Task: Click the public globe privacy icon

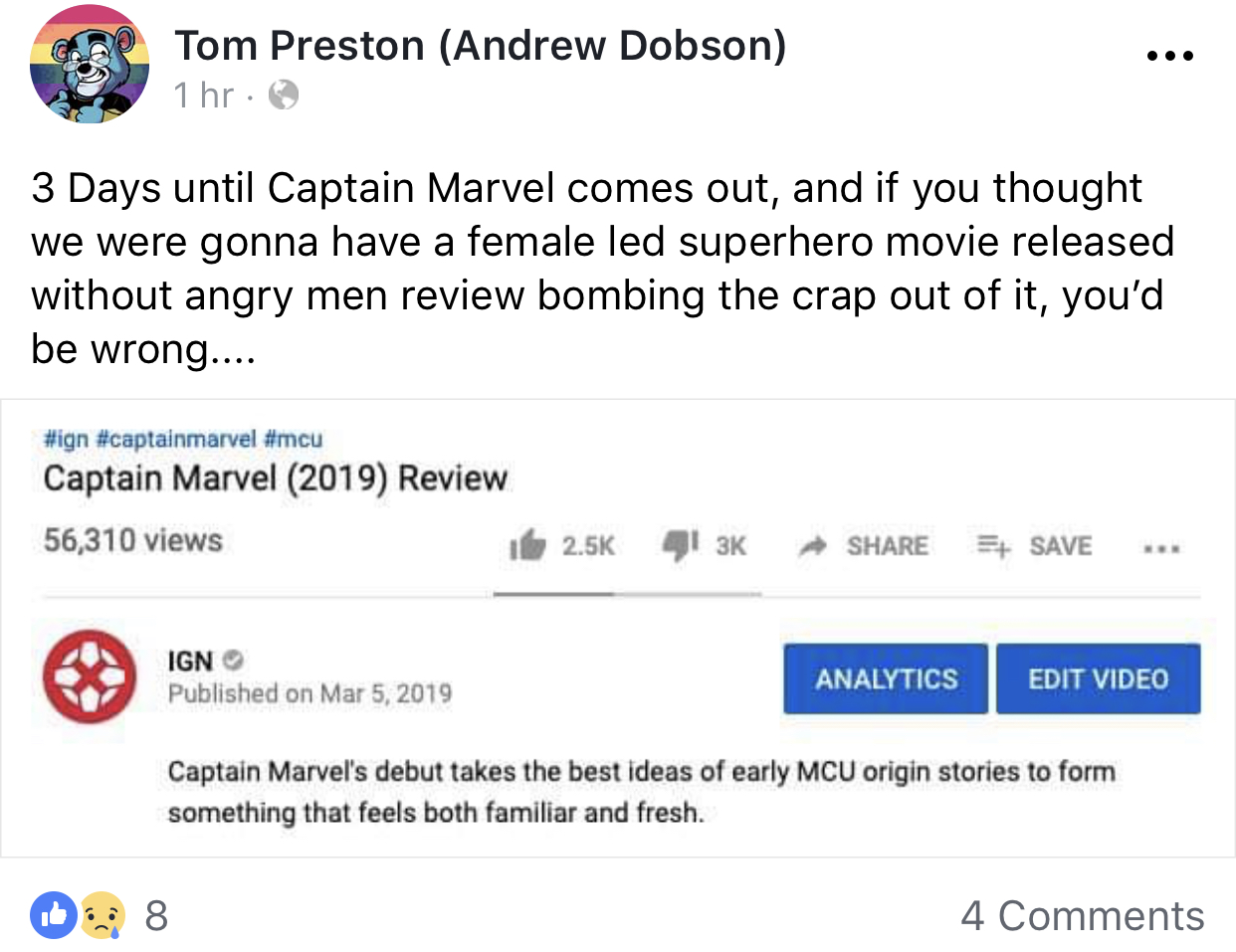Action: point(284,95)
